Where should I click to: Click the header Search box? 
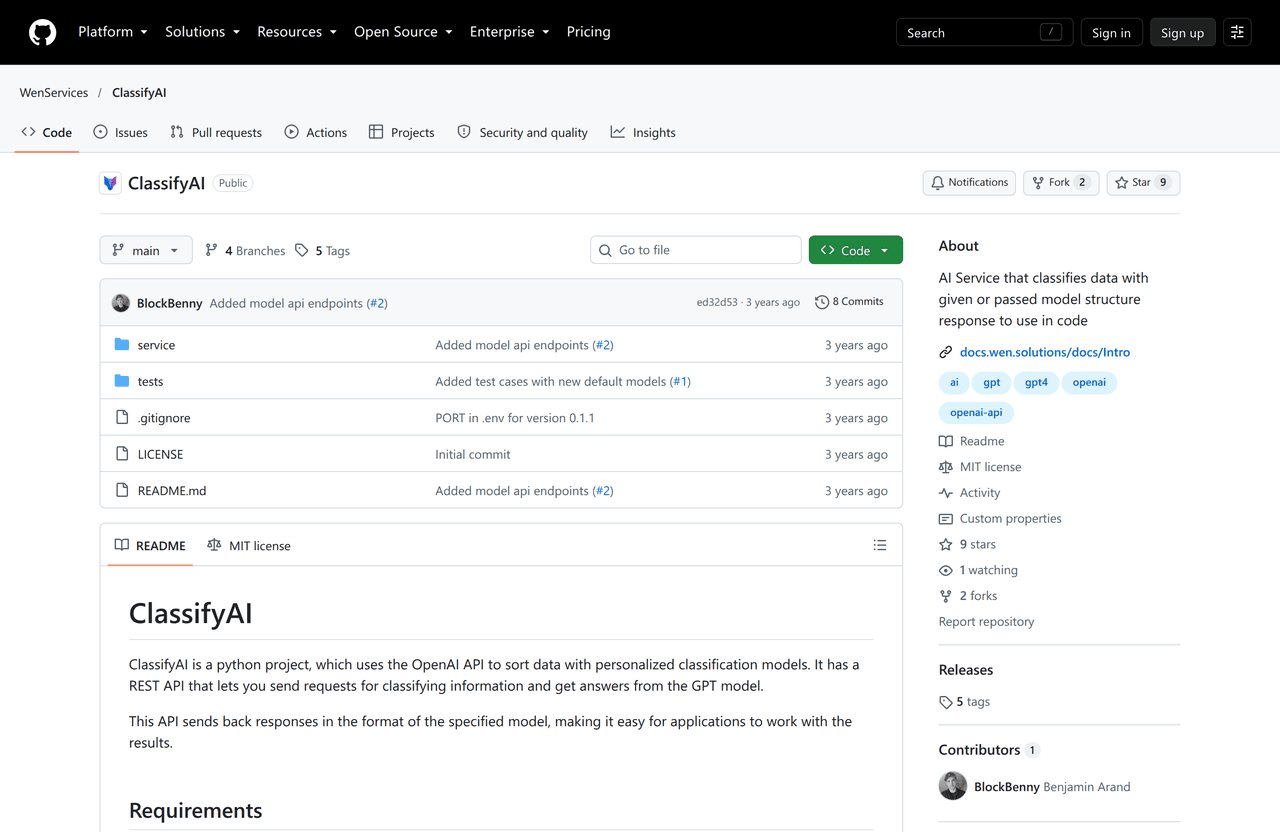pos(984,32)
